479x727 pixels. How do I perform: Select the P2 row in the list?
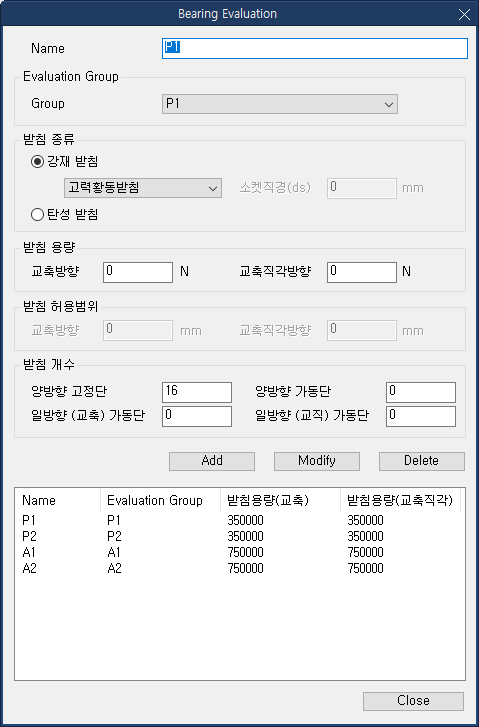click(x=240, y=536)
